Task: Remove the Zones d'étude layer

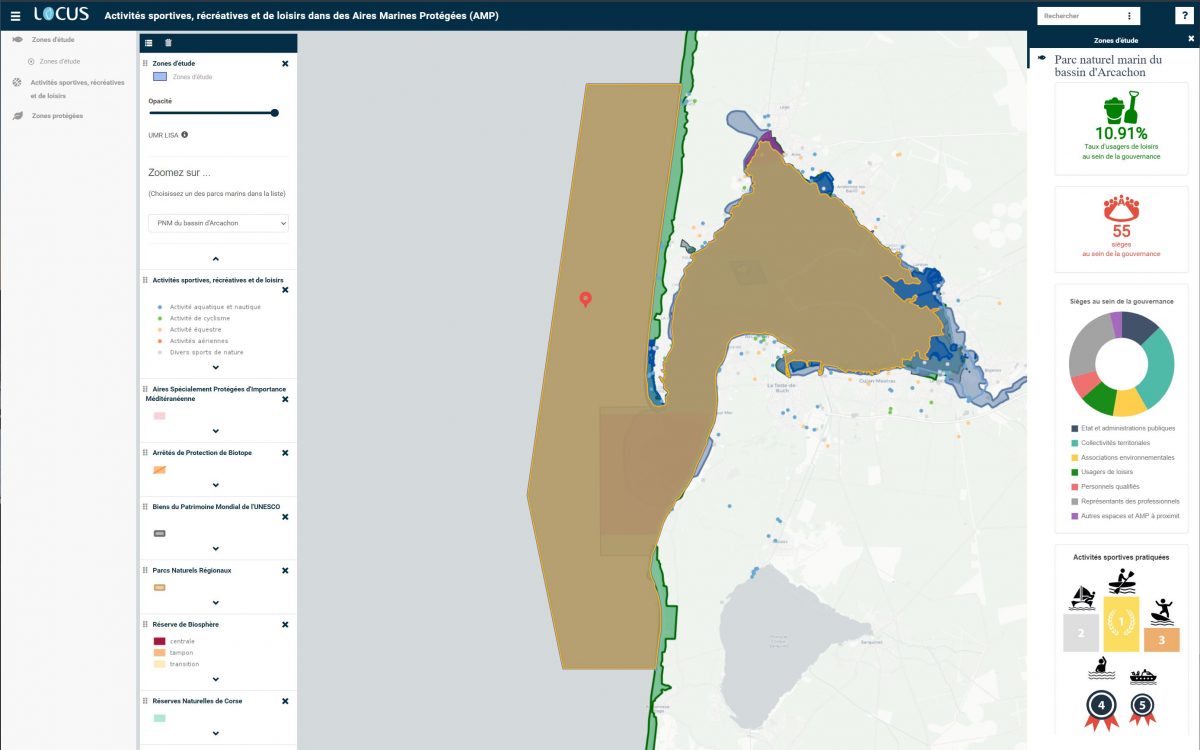Action: (x=285, y=63)
